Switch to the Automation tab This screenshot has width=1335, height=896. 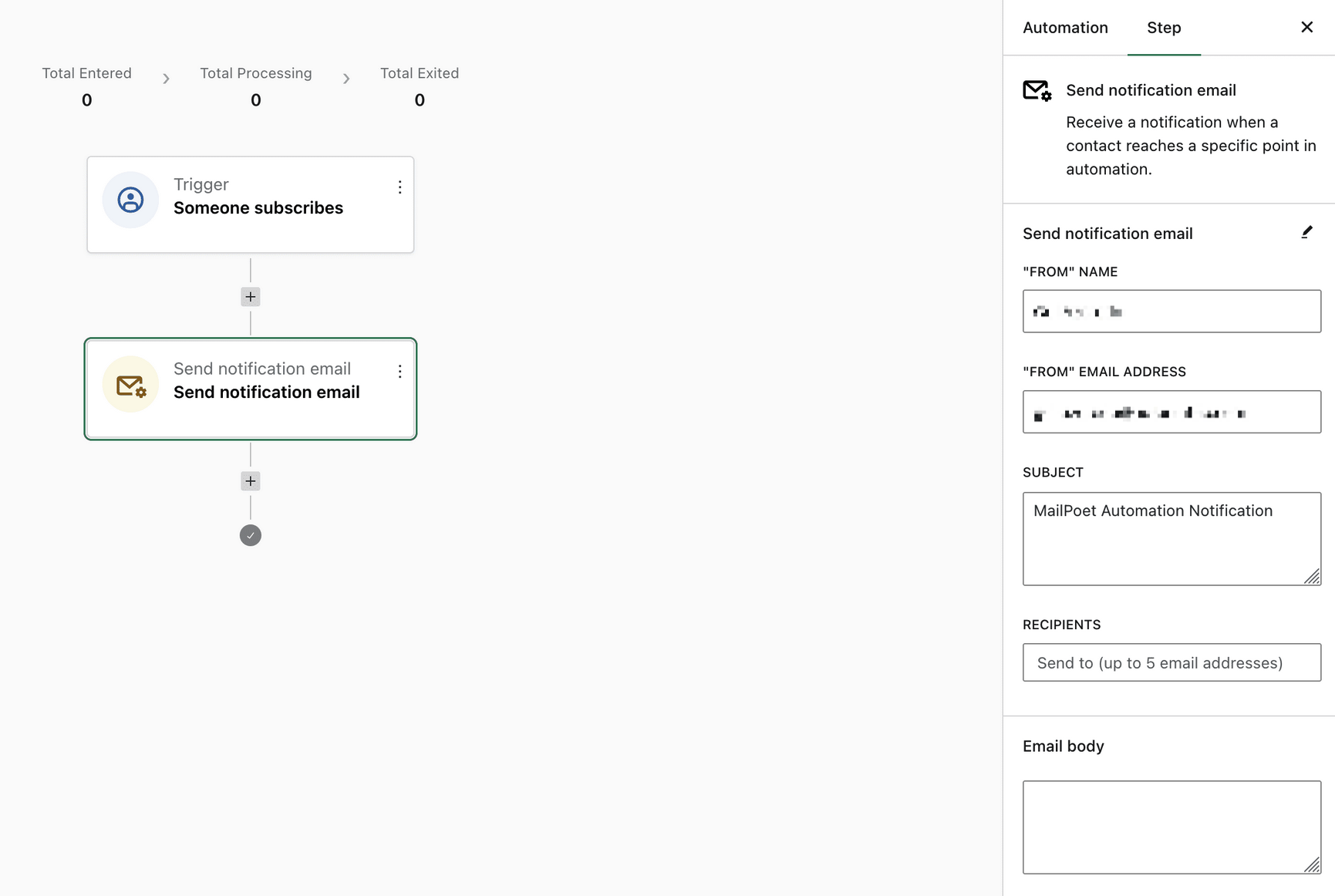pyautogui.click(x=1065, y=28)
